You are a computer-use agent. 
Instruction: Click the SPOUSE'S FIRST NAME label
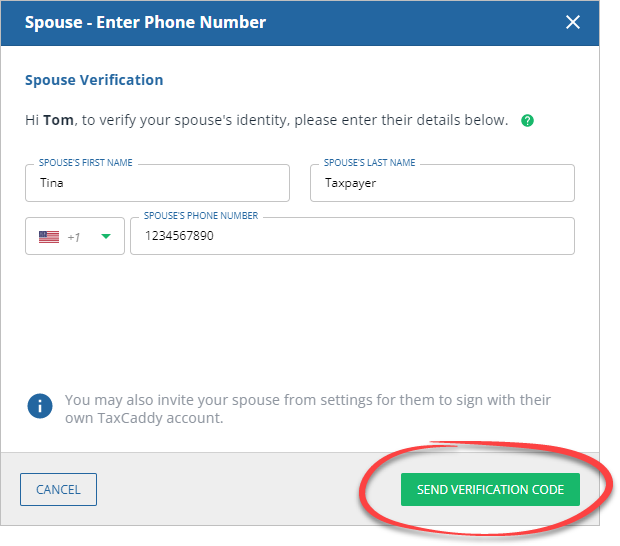[86, 163]
